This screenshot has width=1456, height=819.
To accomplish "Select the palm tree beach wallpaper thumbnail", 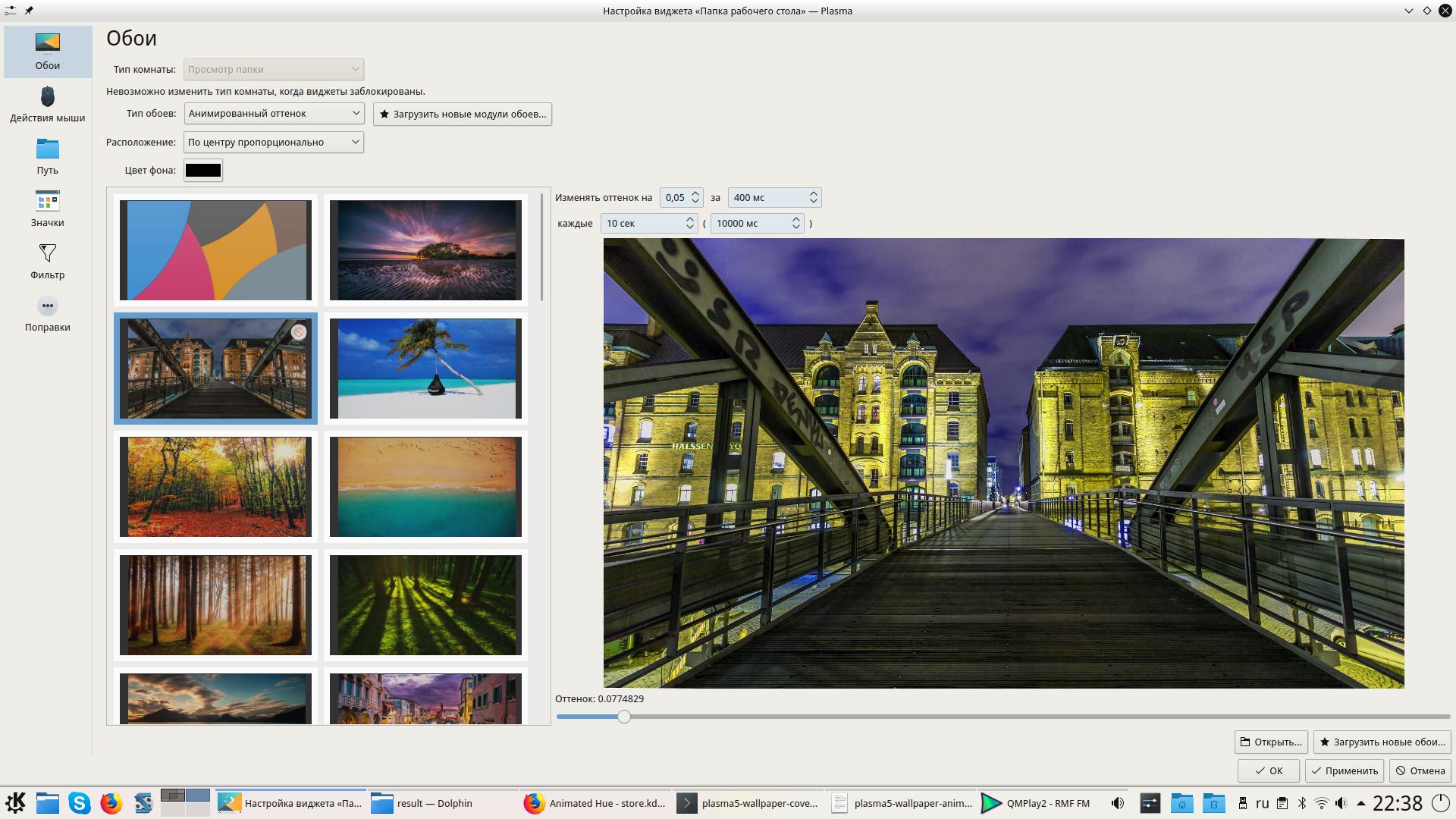I will tap(425, 369).
